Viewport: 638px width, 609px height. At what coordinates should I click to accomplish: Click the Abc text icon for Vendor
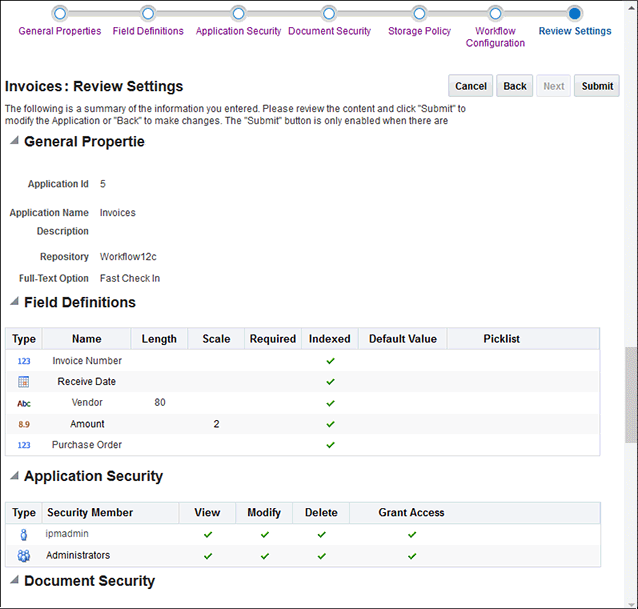(x=24, y=403)
